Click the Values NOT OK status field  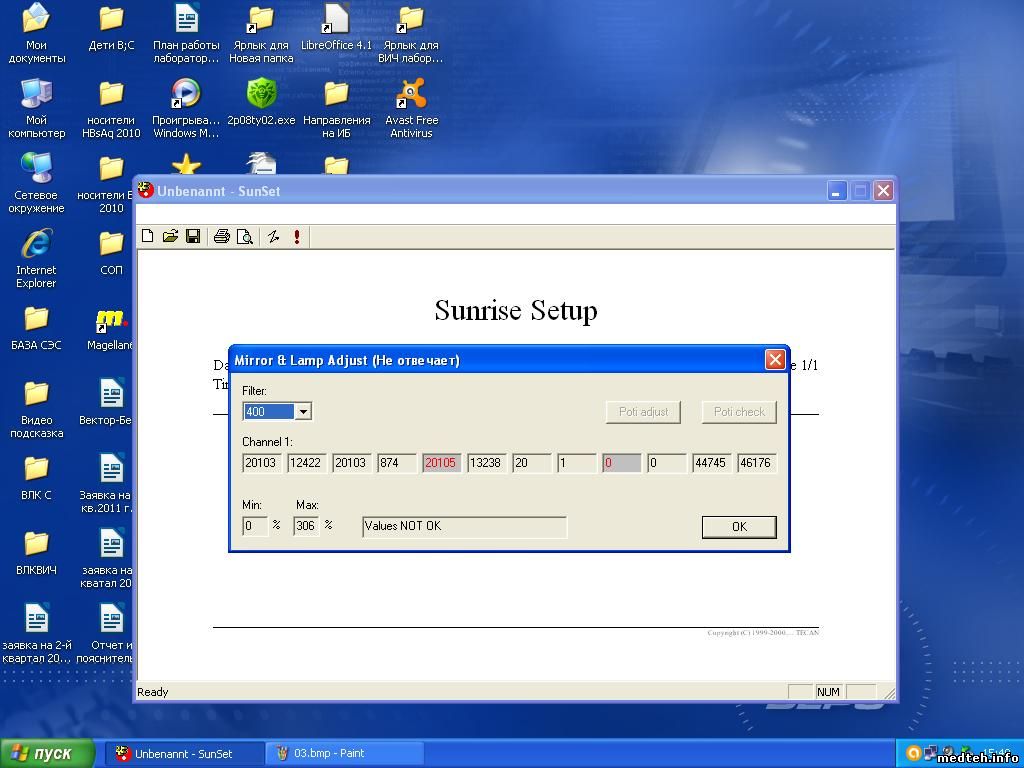tap(464, 526)
